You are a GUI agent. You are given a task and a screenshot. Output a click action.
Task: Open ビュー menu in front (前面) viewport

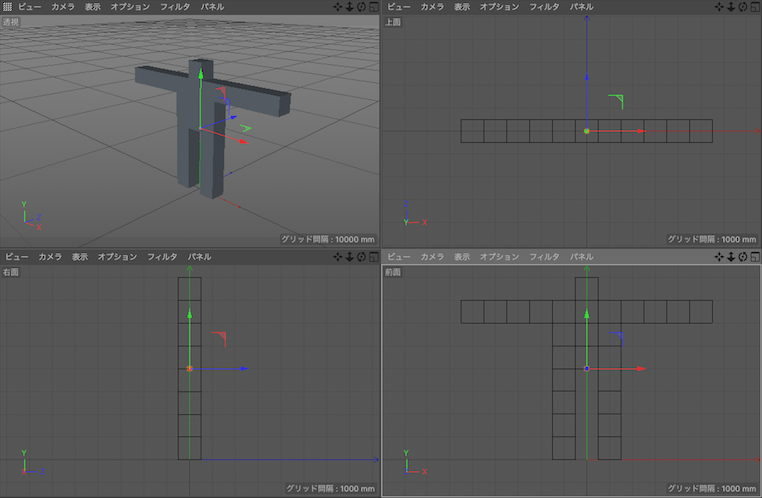point(399,257)
